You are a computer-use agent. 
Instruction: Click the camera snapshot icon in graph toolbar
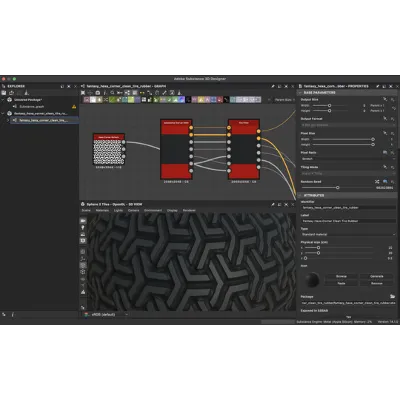coord(98,93)
